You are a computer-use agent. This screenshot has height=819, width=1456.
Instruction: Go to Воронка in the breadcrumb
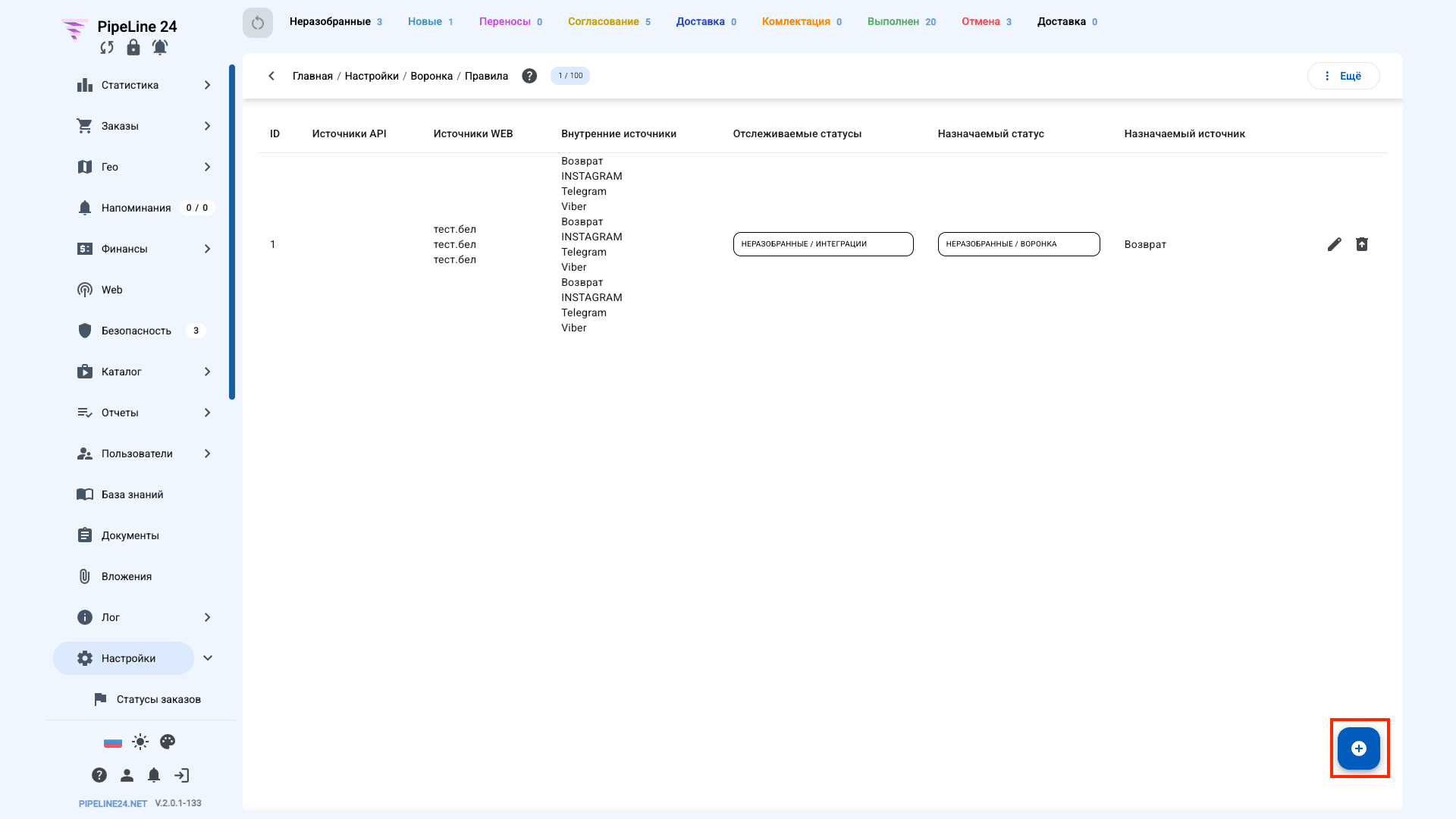(431, 76)
